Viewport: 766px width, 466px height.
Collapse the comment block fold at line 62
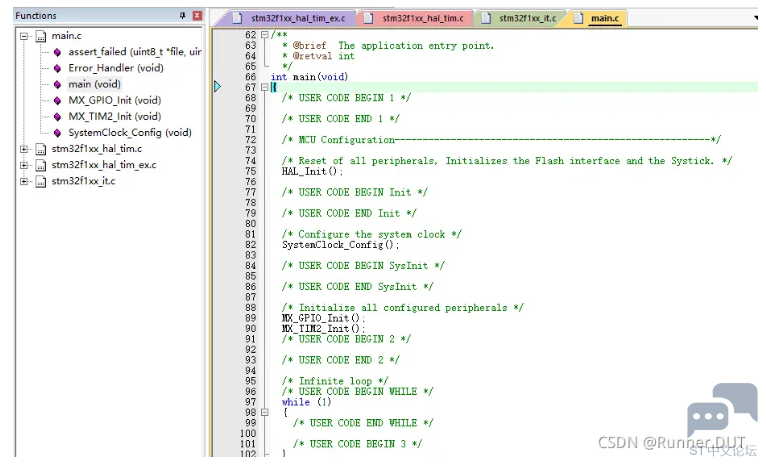[264, 35]
